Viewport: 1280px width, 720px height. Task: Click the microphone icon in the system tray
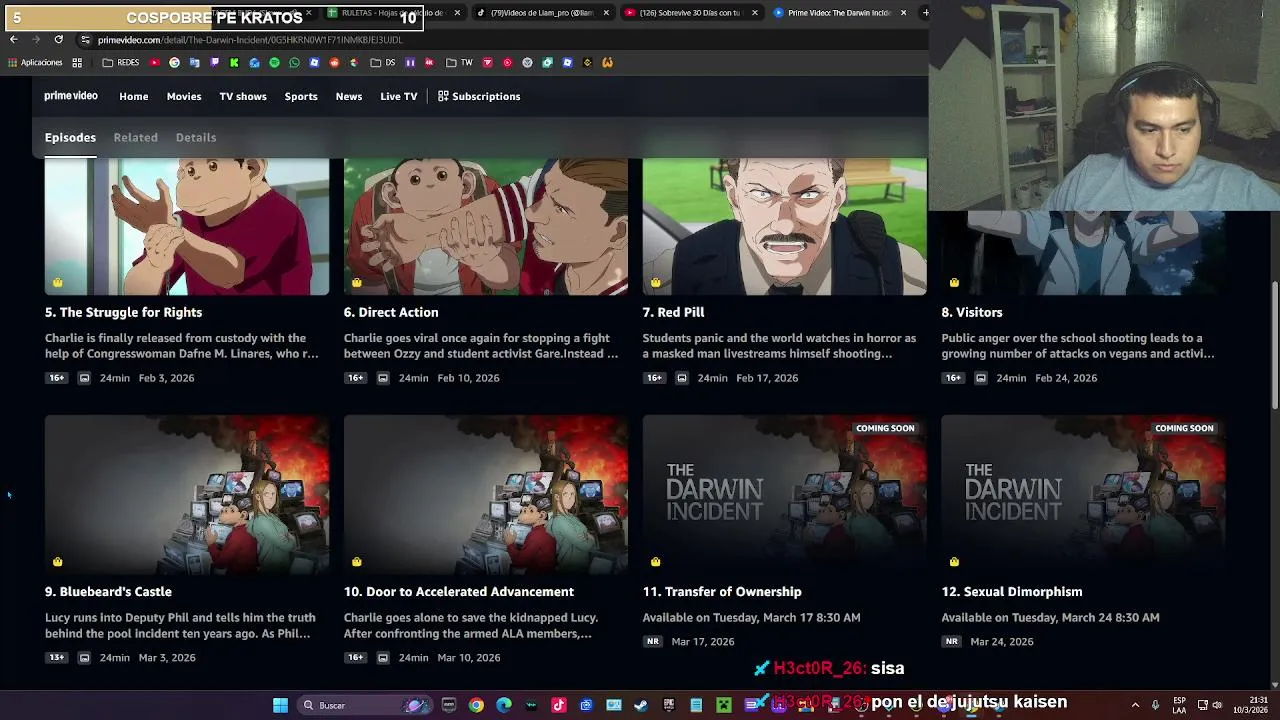click(x=1155, y=705)
